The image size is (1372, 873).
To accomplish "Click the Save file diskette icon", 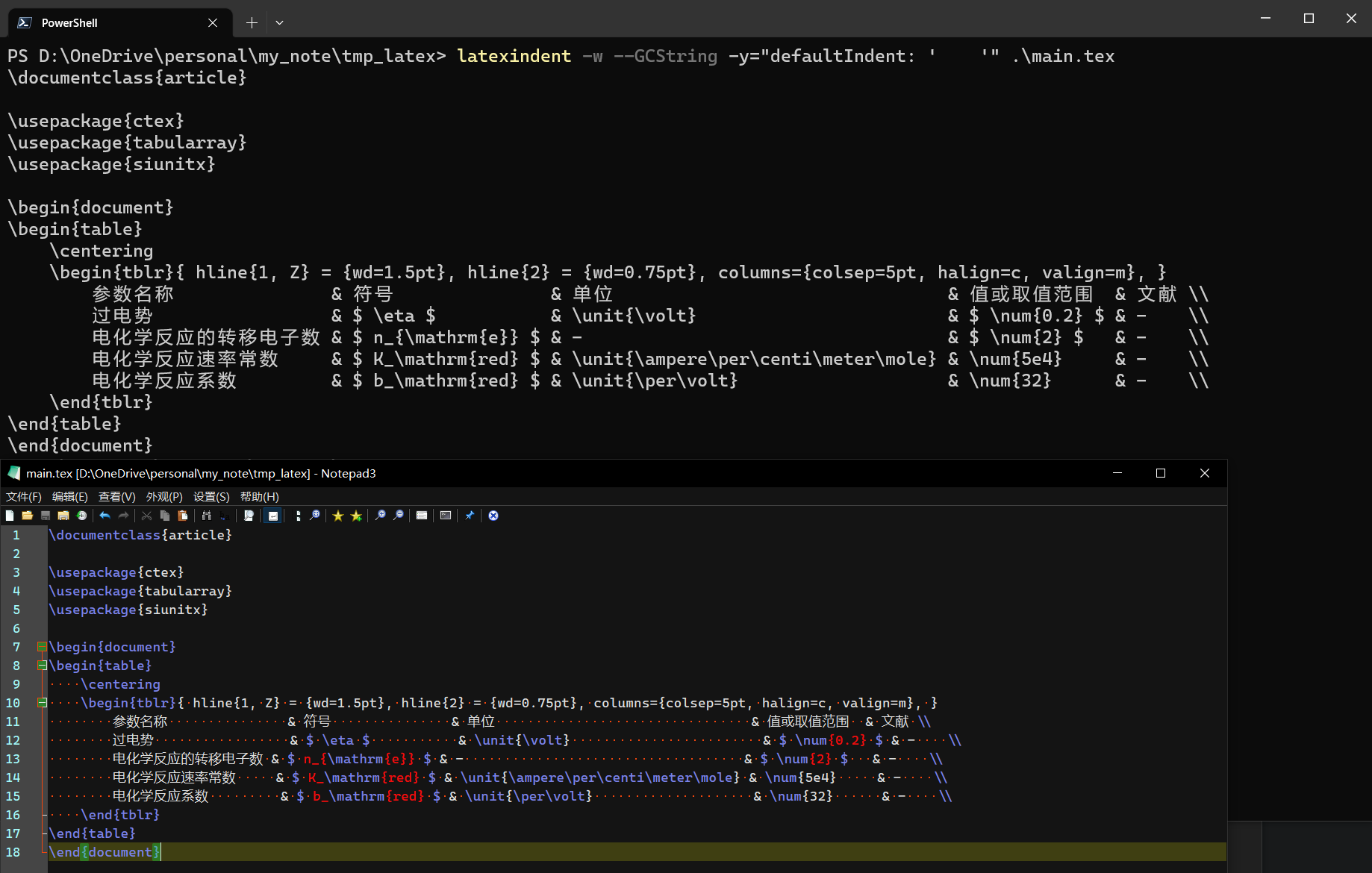I will click(x=45, y=516).
